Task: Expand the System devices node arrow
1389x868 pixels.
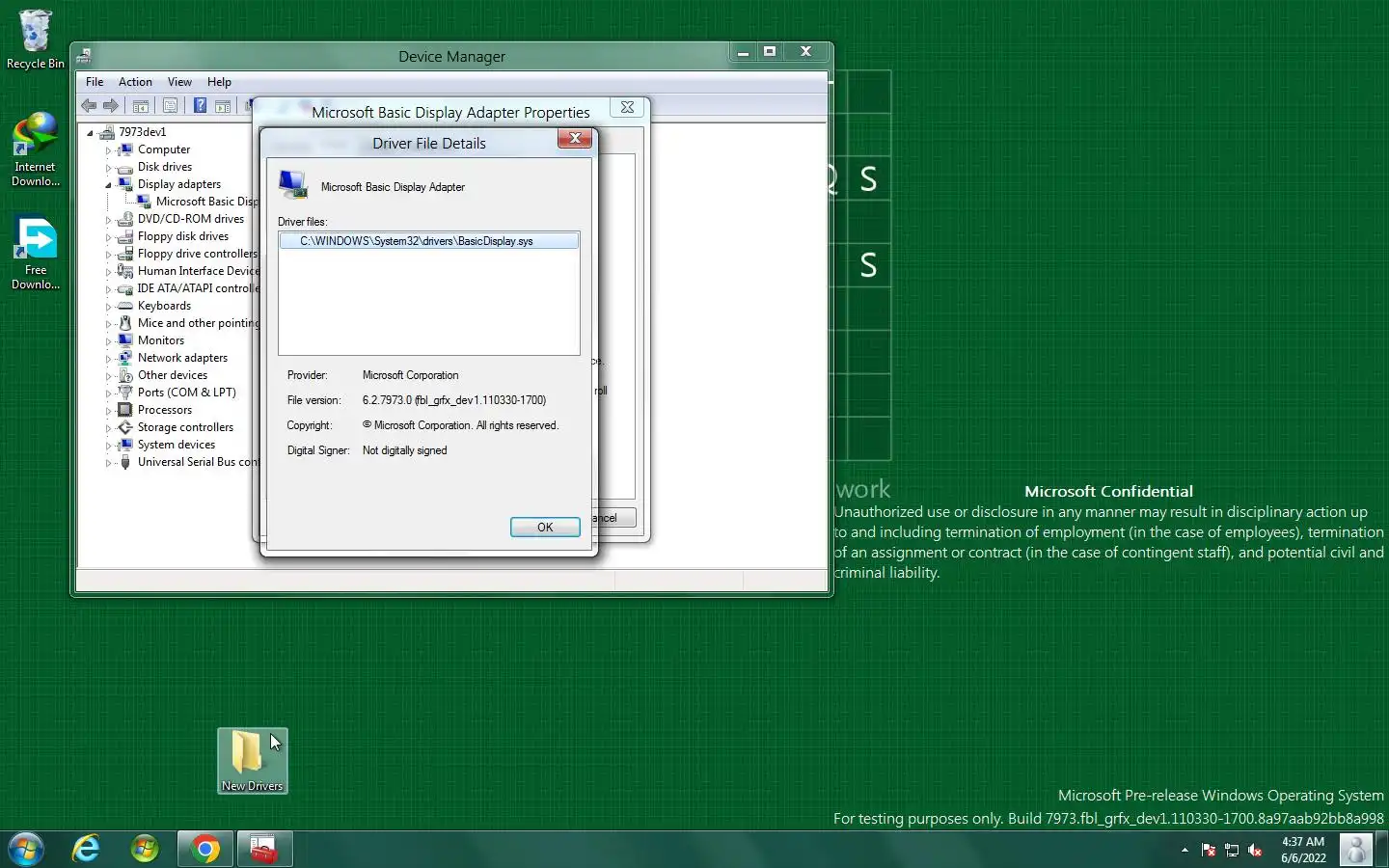Action: (x=108, y=446)
